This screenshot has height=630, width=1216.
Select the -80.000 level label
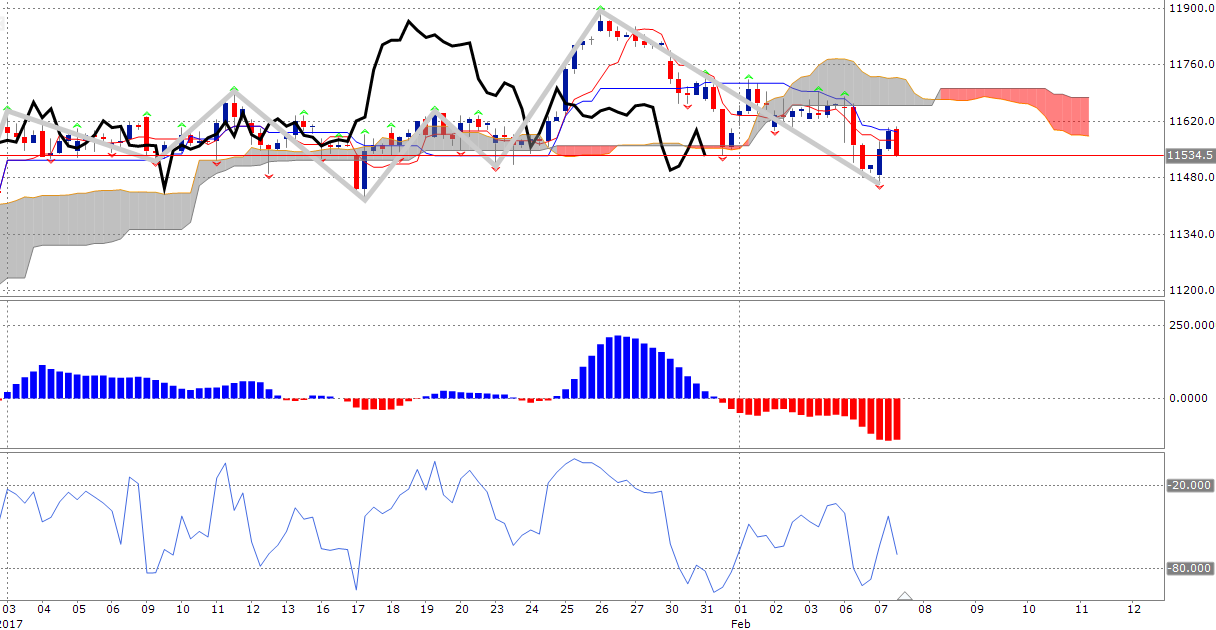pyautogui.click(x=1189, y=569)
